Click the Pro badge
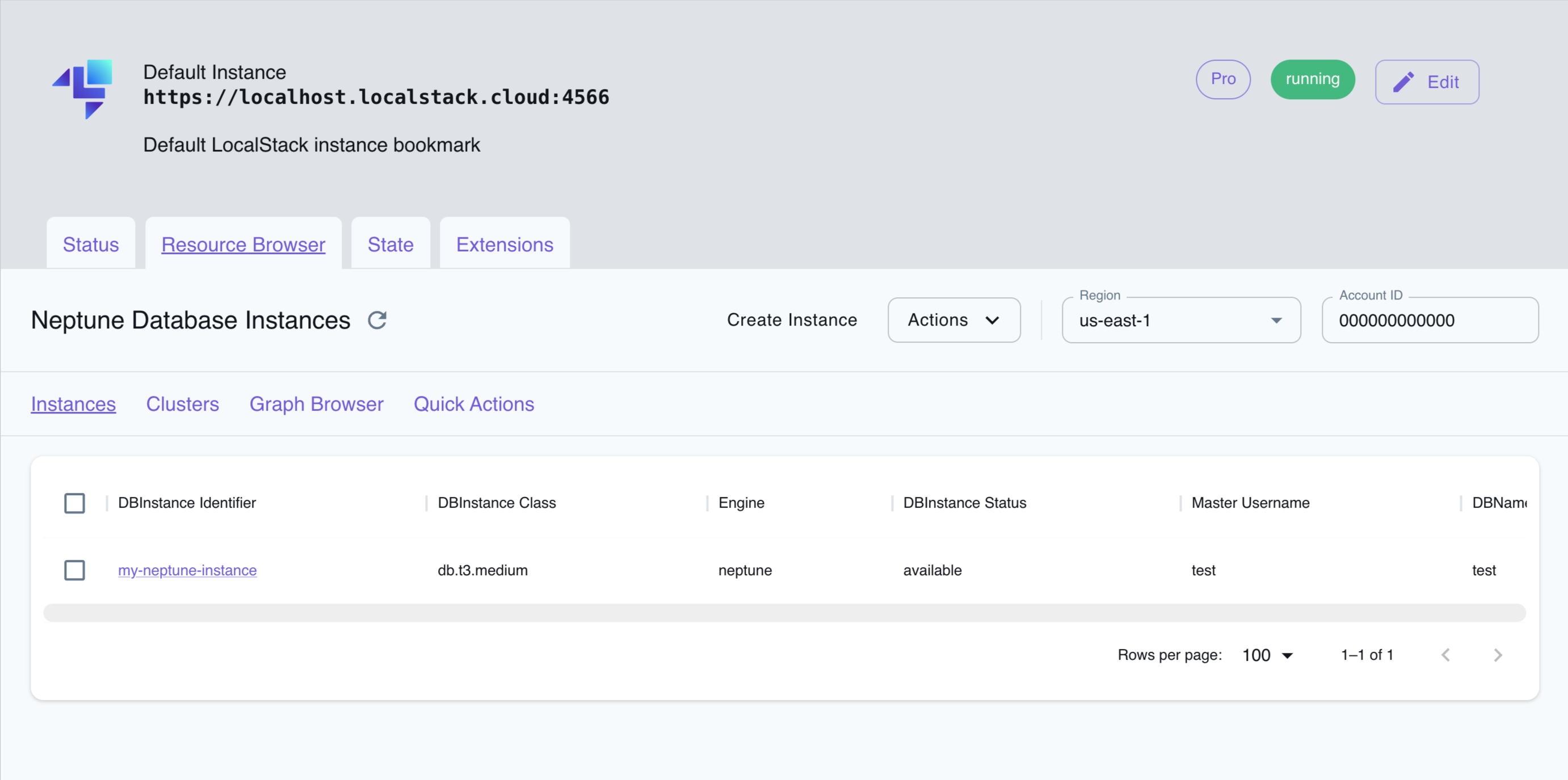This screenshot has height=780, width=1568. (x=1223, y=79)
